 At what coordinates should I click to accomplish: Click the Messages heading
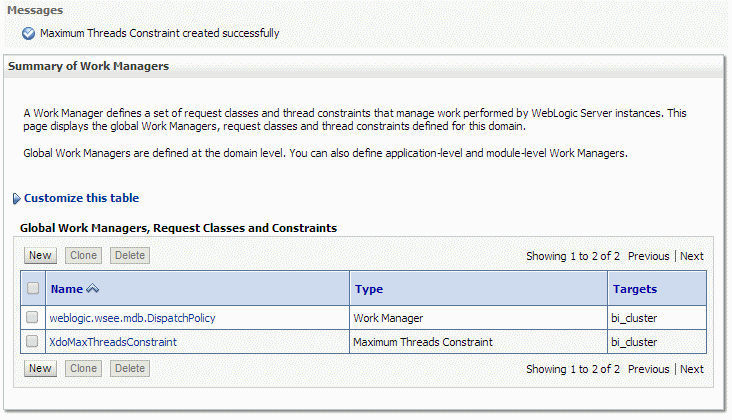[35, 10]
